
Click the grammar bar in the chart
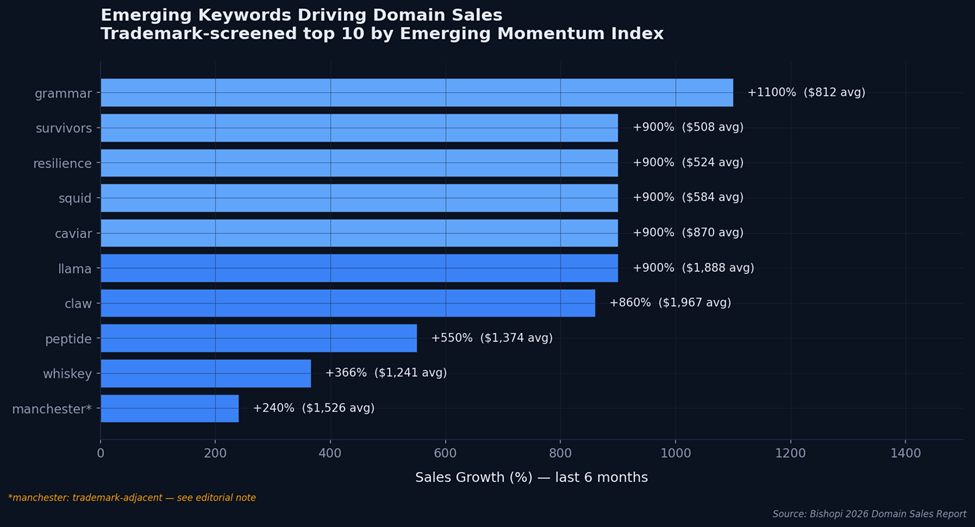(416, 93)
